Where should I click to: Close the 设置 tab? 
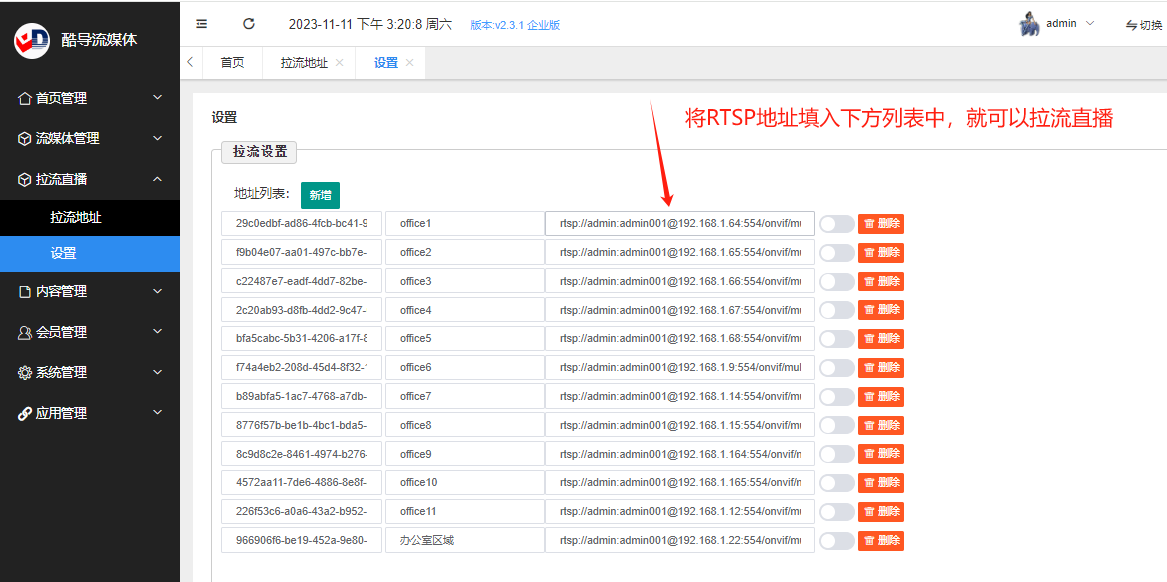(409, 63)
